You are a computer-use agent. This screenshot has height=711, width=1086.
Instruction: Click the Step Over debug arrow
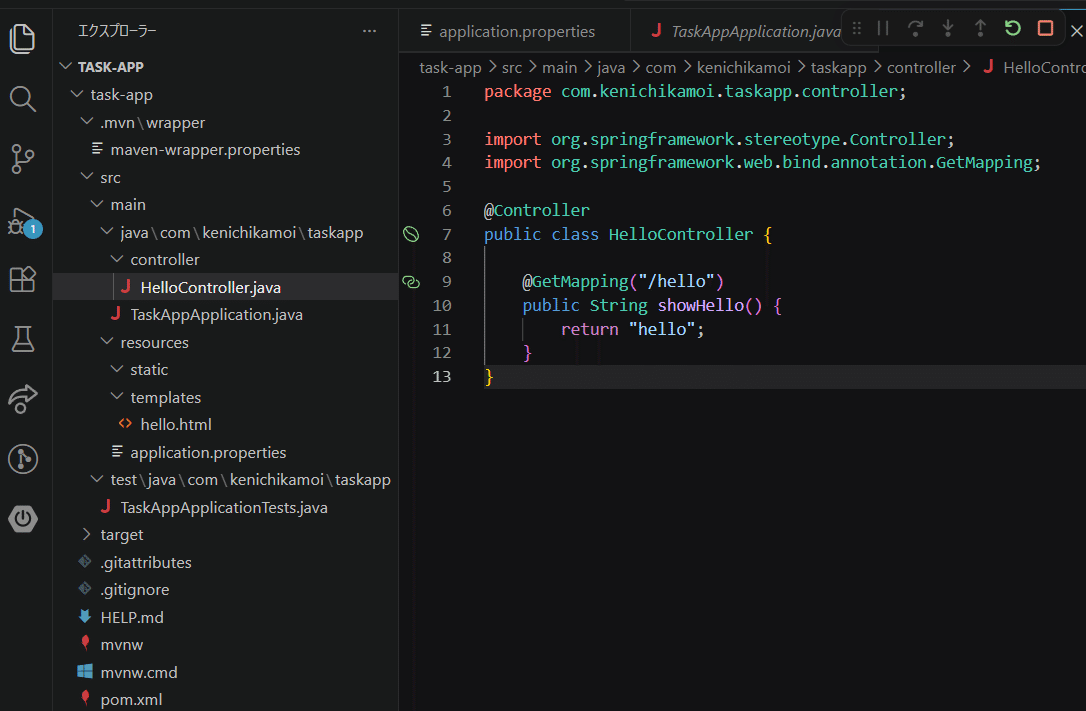pos(915,28)
